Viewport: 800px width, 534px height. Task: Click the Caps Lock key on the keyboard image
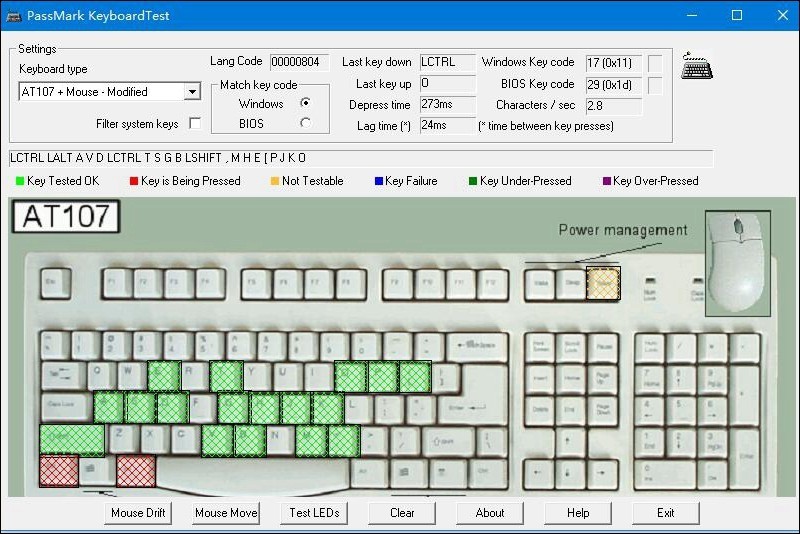pyautogui.click(x=66, y=406)
